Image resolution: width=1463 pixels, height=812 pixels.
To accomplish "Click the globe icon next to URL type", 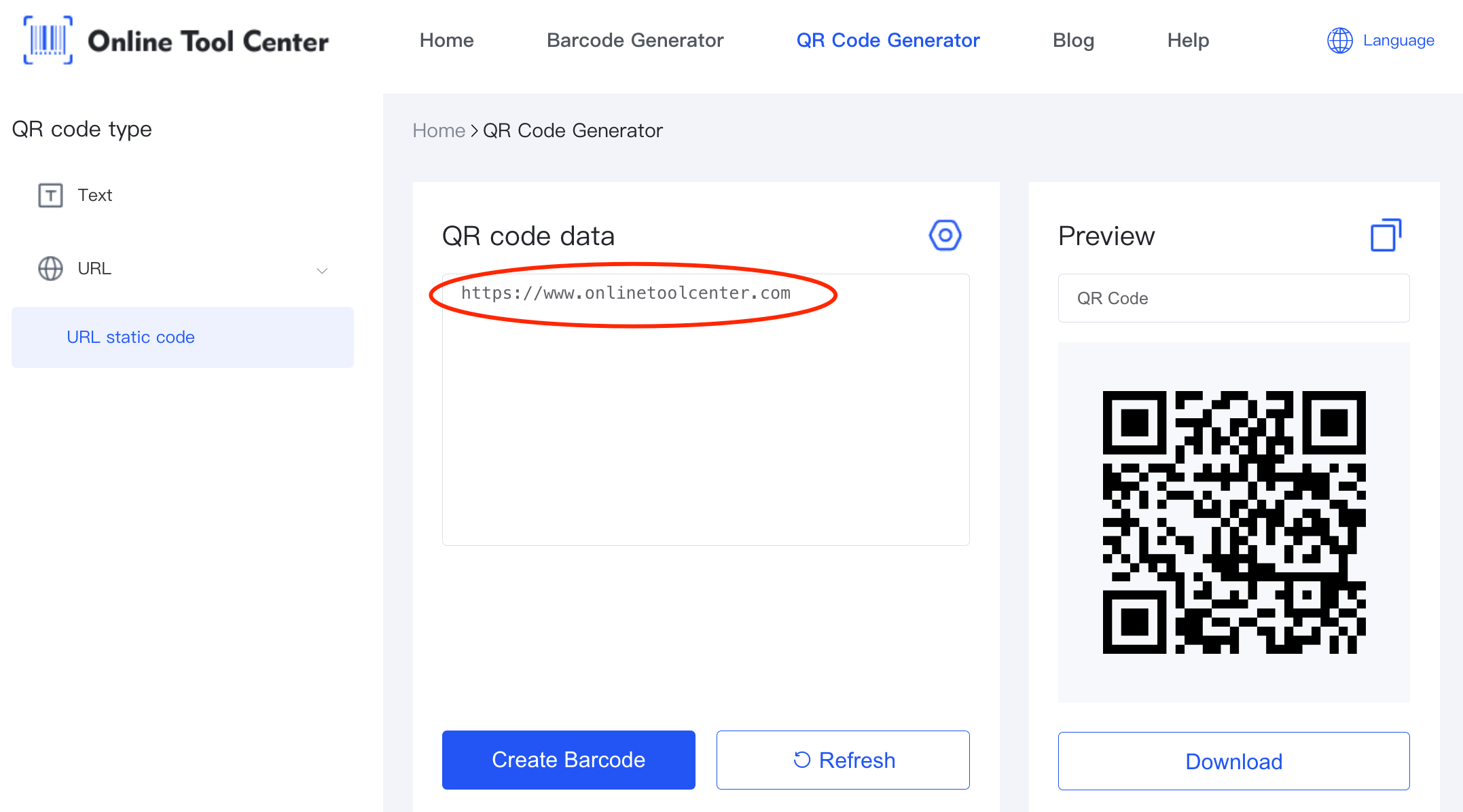I will coord(49,267).
